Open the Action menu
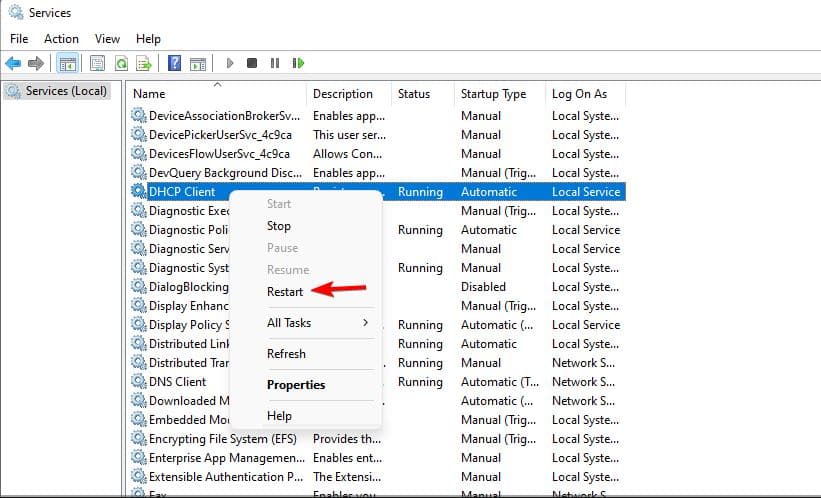This screenshot has height=498, width=821. pos(61,39)
